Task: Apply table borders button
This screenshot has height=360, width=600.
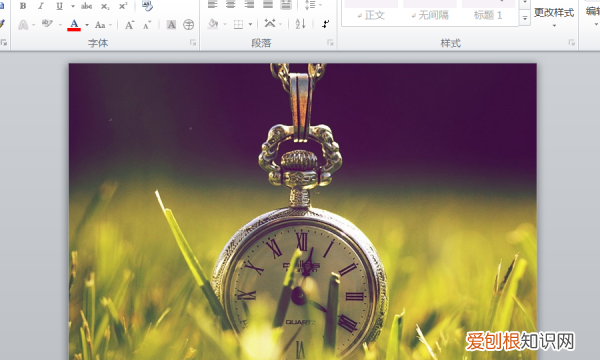Action: (x=238, y=25)
